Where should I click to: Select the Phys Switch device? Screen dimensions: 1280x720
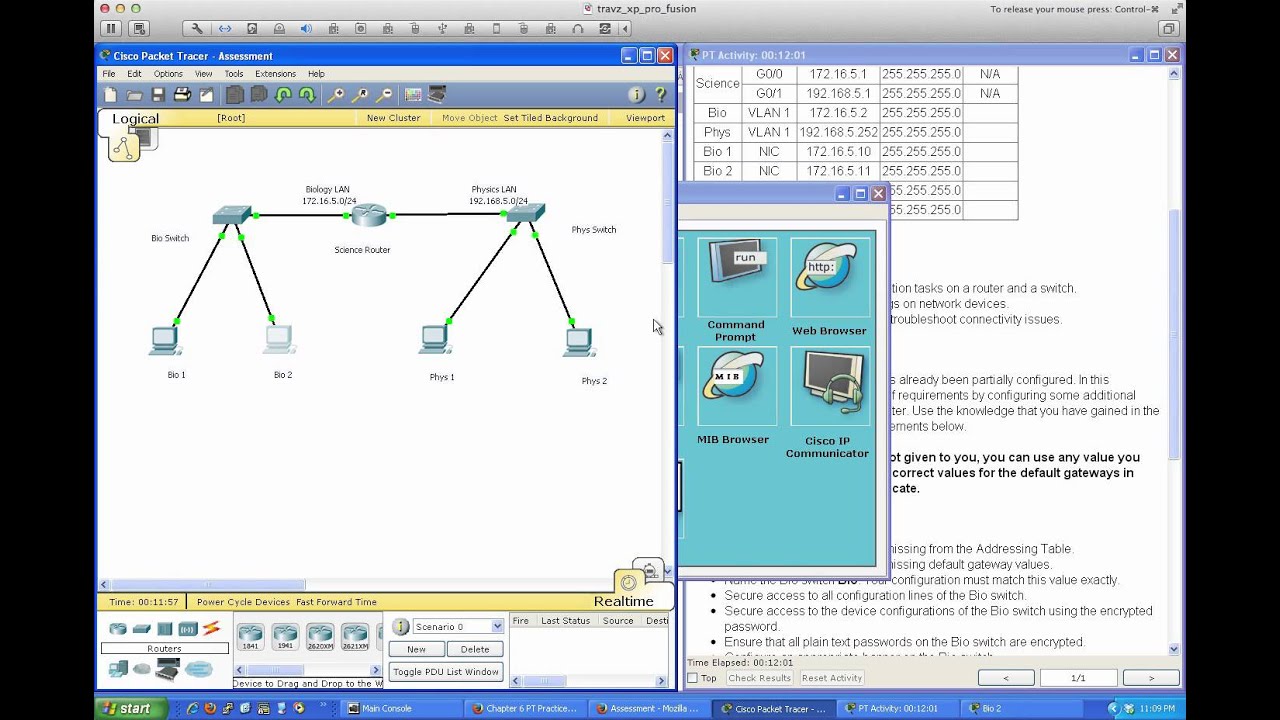click(x=526, y=212)
